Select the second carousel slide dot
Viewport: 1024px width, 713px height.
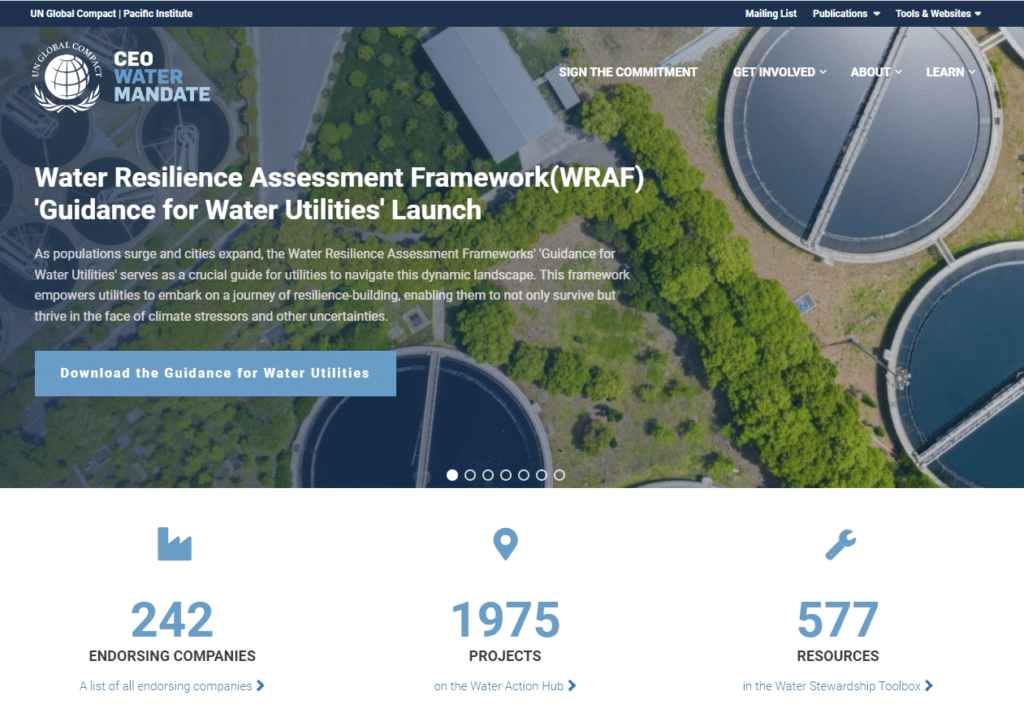click(470, 475)
